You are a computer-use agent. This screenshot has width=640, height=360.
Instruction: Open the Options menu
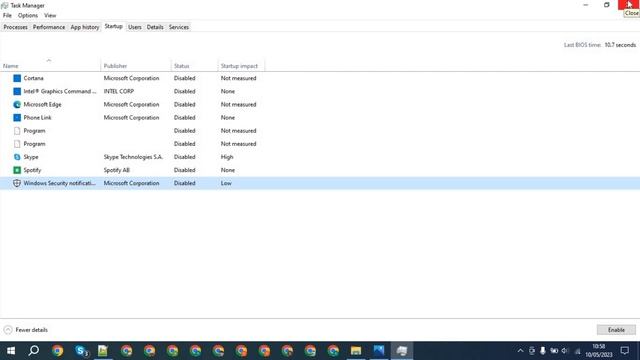click(x=28, y=16)
